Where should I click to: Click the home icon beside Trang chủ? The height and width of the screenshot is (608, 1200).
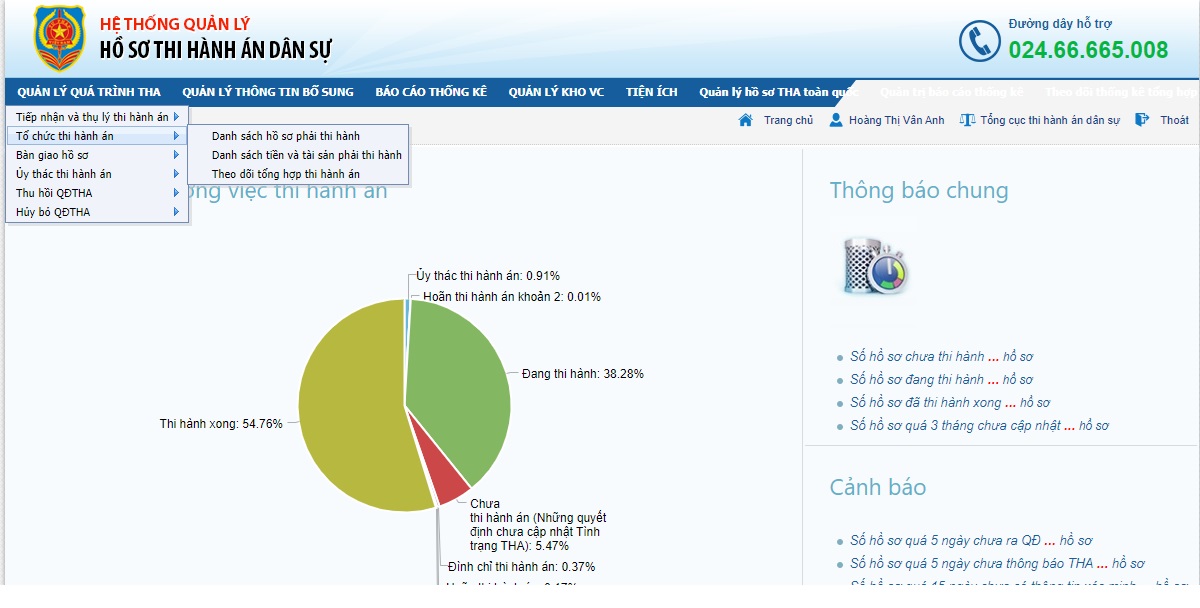(745, 120)
